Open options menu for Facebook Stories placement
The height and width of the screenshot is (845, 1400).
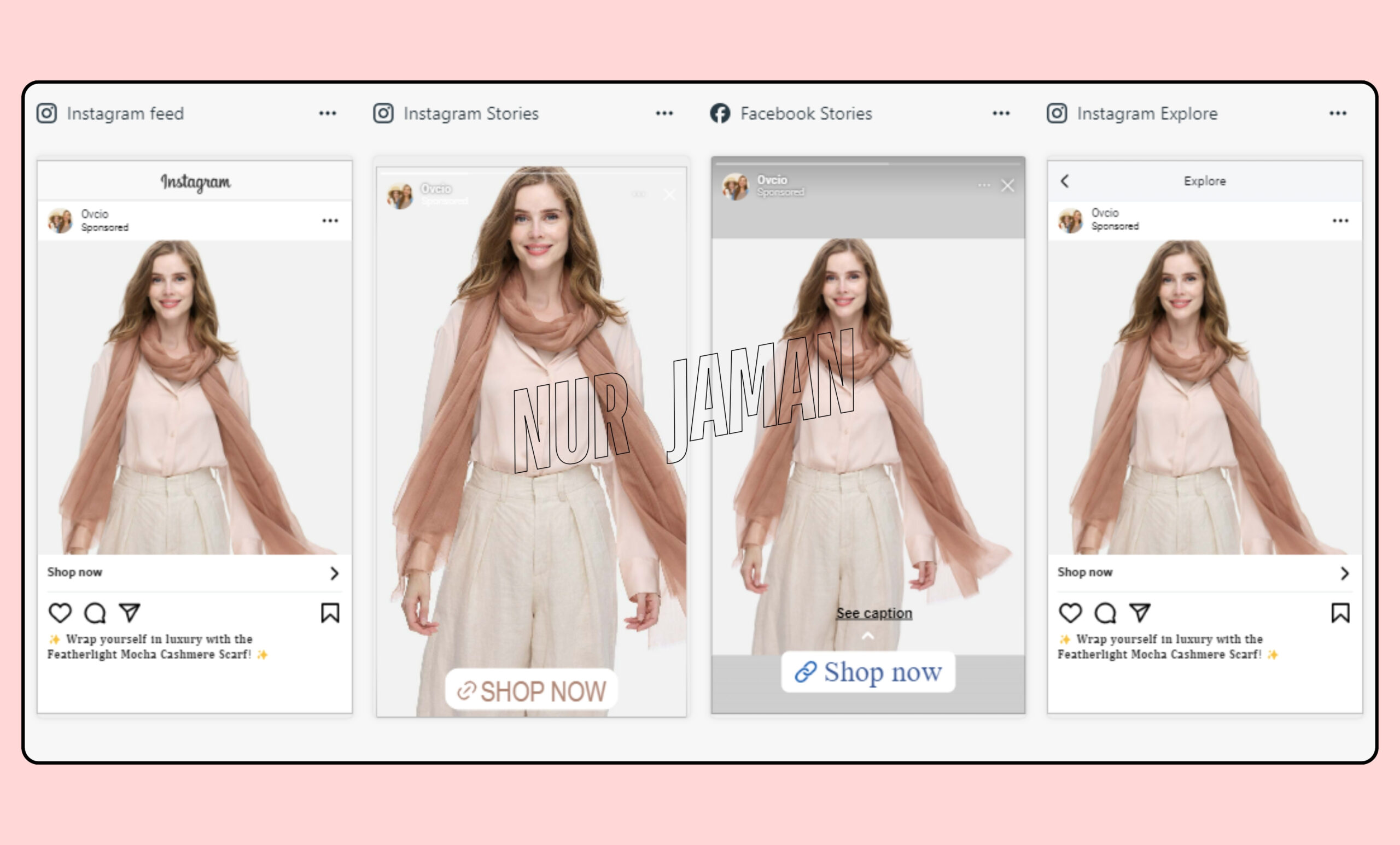point(1001,114)
